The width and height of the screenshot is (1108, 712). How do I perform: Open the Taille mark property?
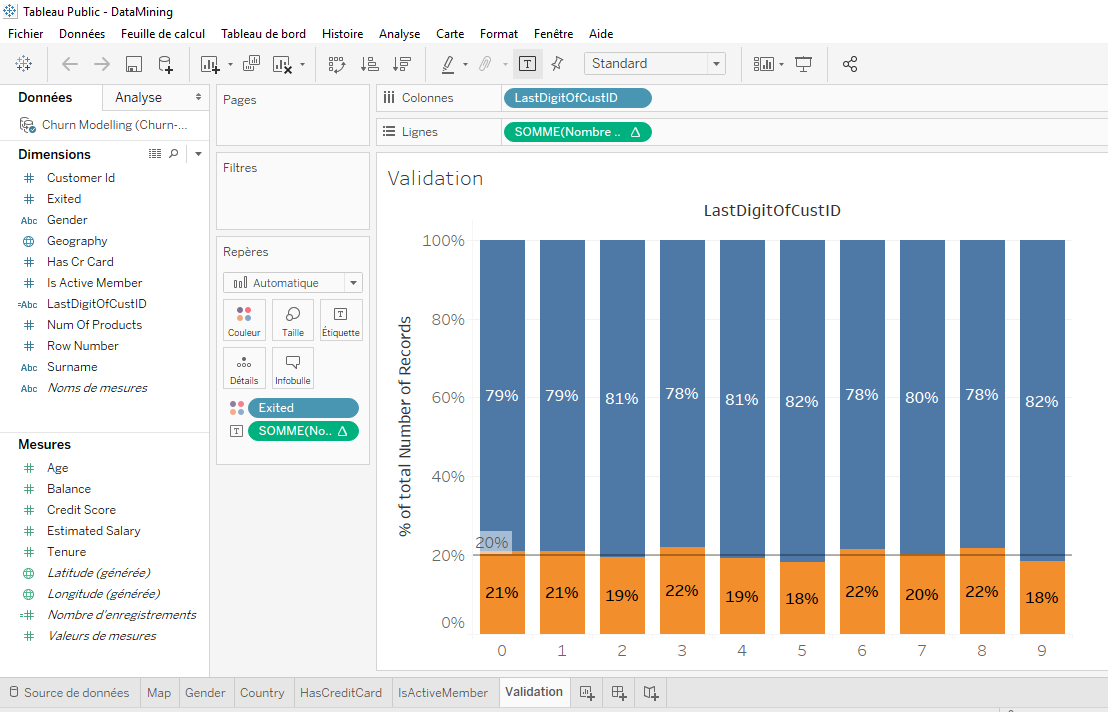pyautogui.click(x=291, y=320)
